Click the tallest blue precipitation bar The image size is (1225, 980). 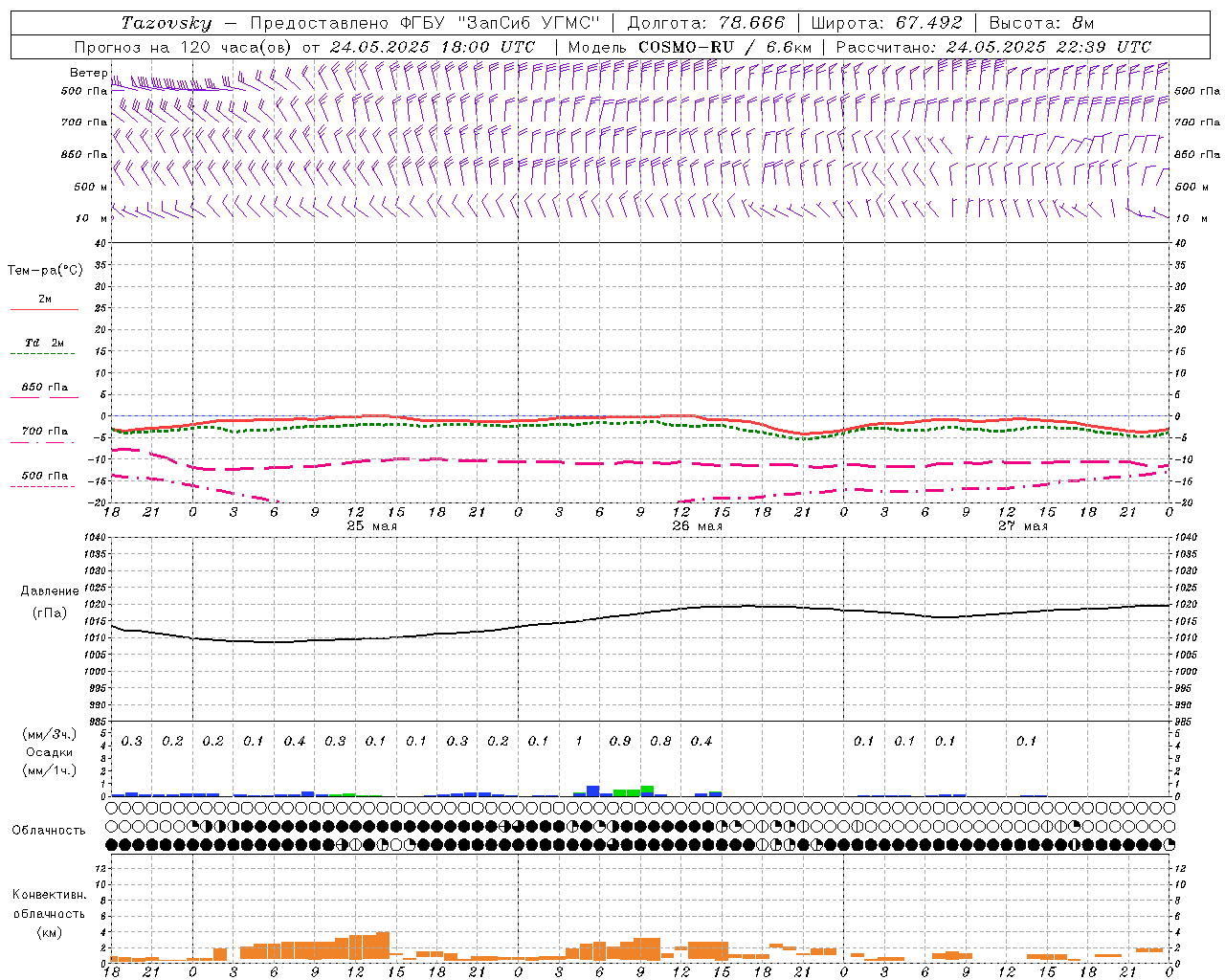593,791
